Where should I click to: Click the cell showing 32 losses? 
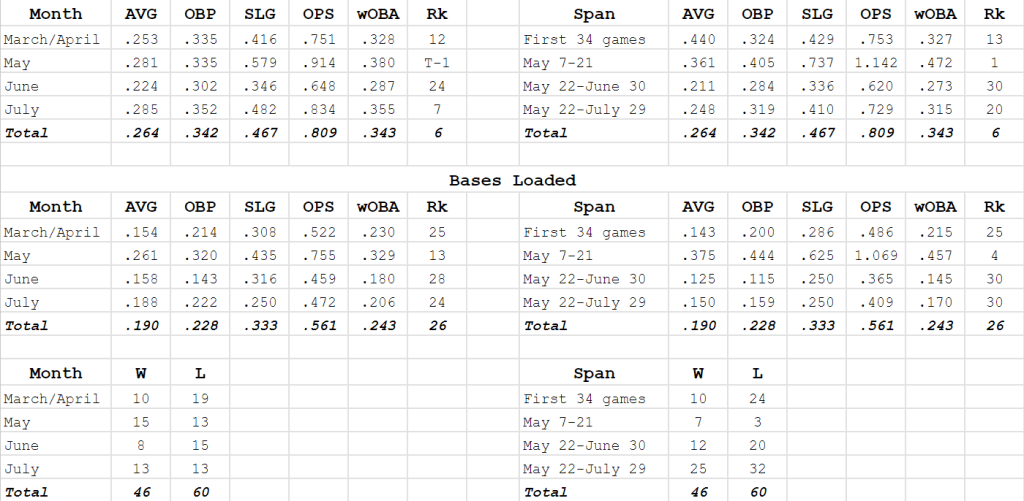[757, 469]
